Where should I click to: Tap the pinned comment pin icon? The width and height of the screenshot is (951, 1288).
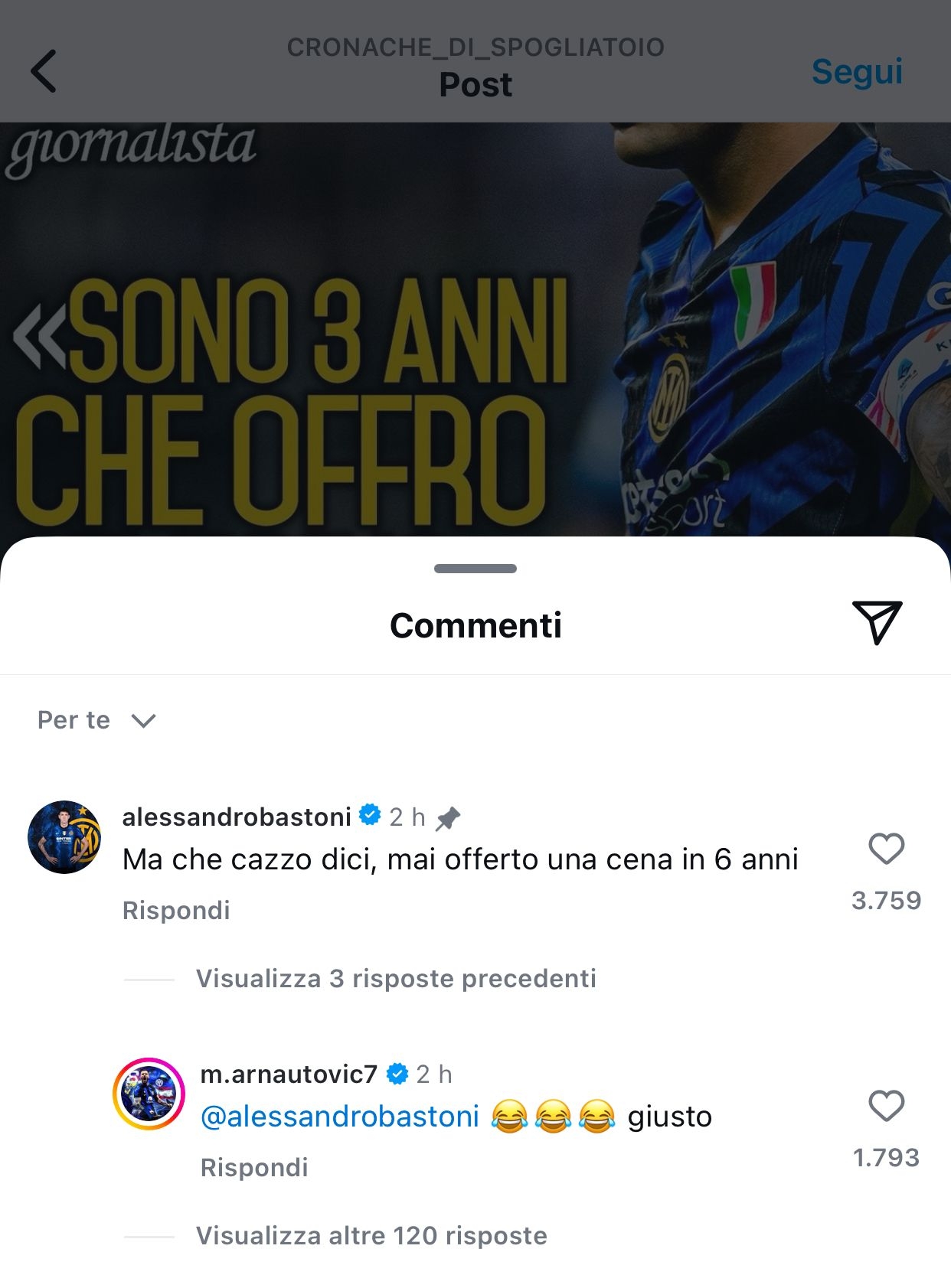click(448, 818)
